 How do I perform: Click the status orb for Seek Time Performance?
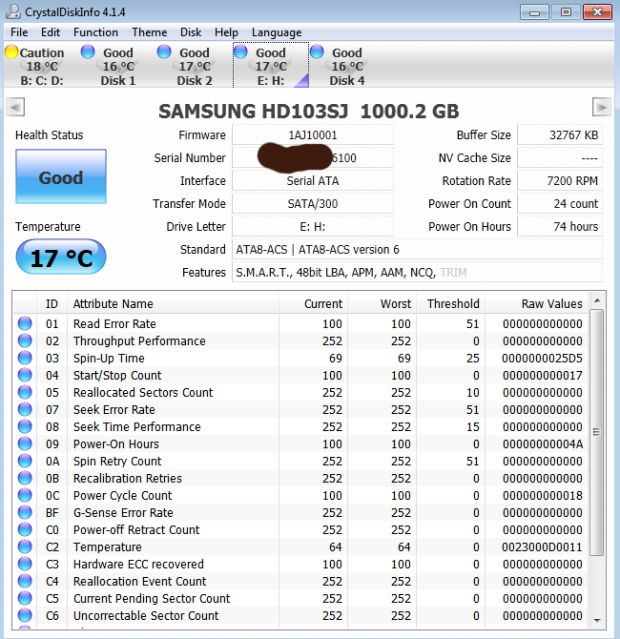25,426
